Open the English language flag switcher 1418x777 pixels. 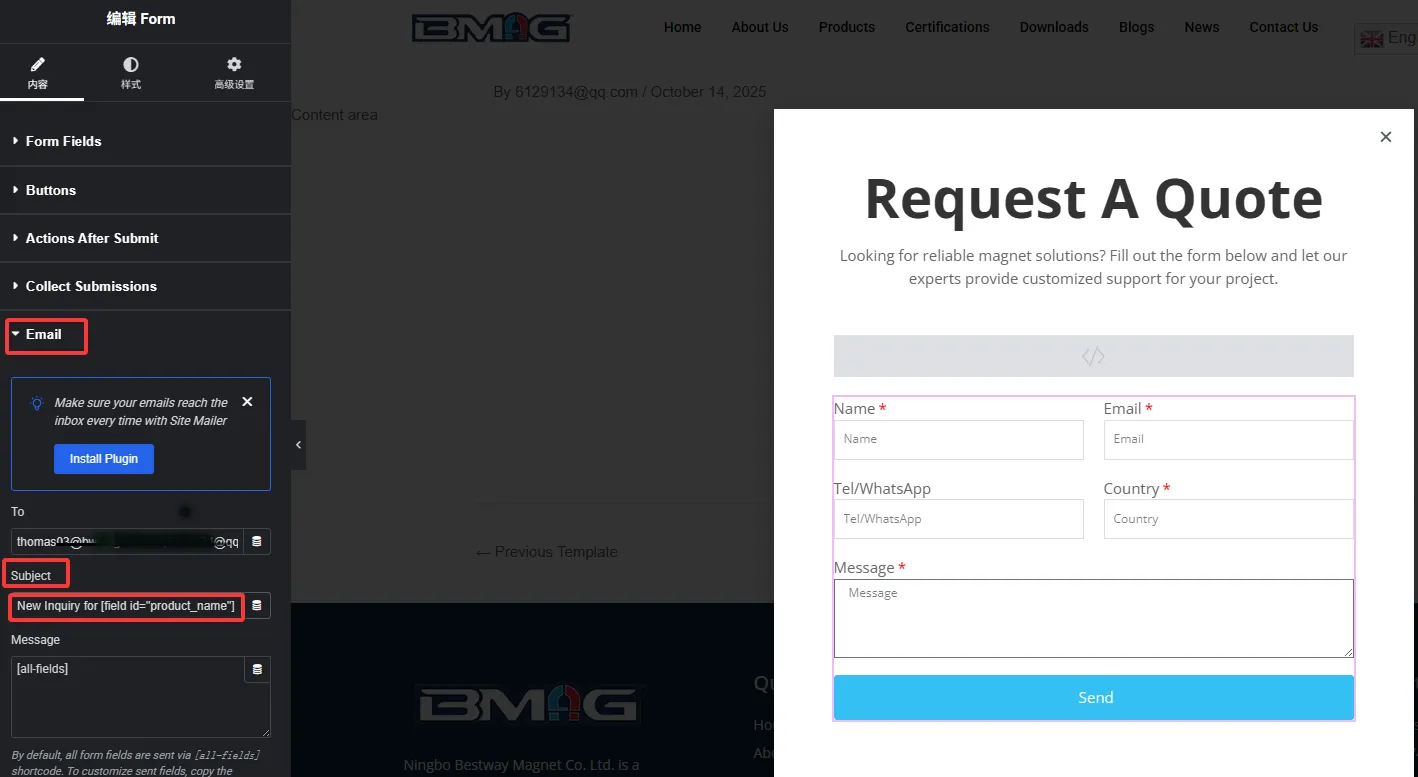1386,38
